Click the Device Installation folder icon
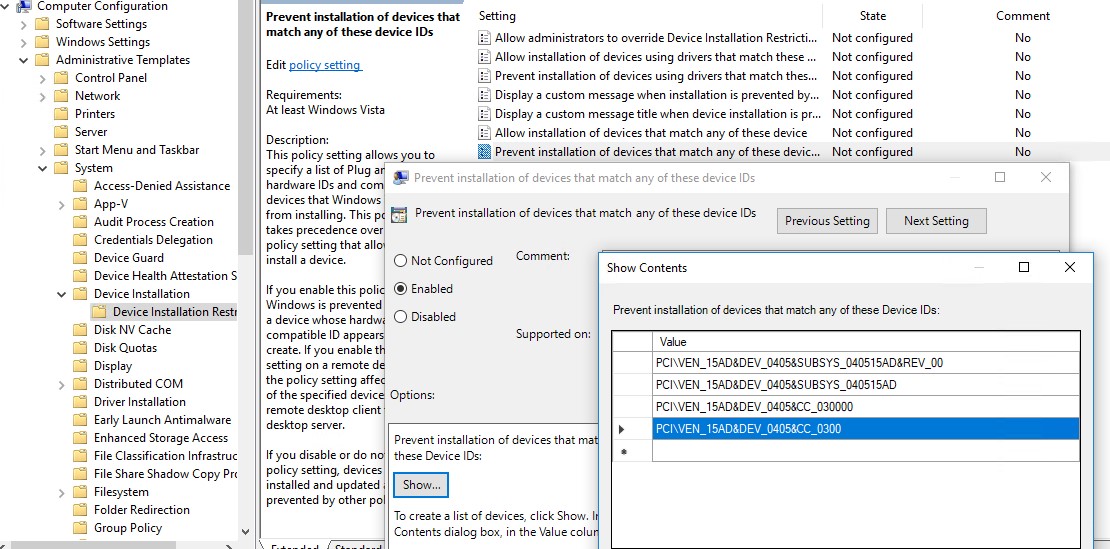This screenshot has height=549, width=1110. 81,294
